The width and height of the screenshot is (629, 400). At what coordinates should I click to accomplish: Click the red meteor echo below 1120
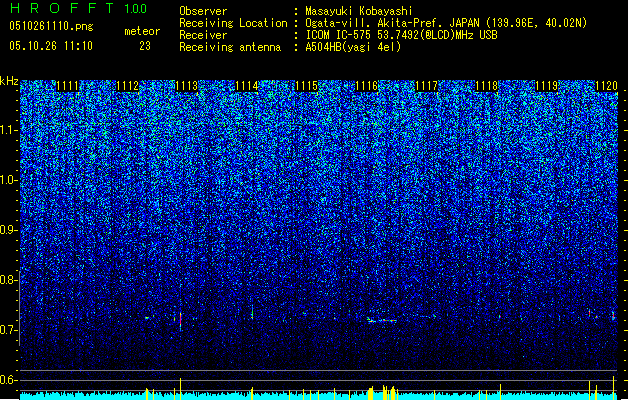click(x=613, y=315)
